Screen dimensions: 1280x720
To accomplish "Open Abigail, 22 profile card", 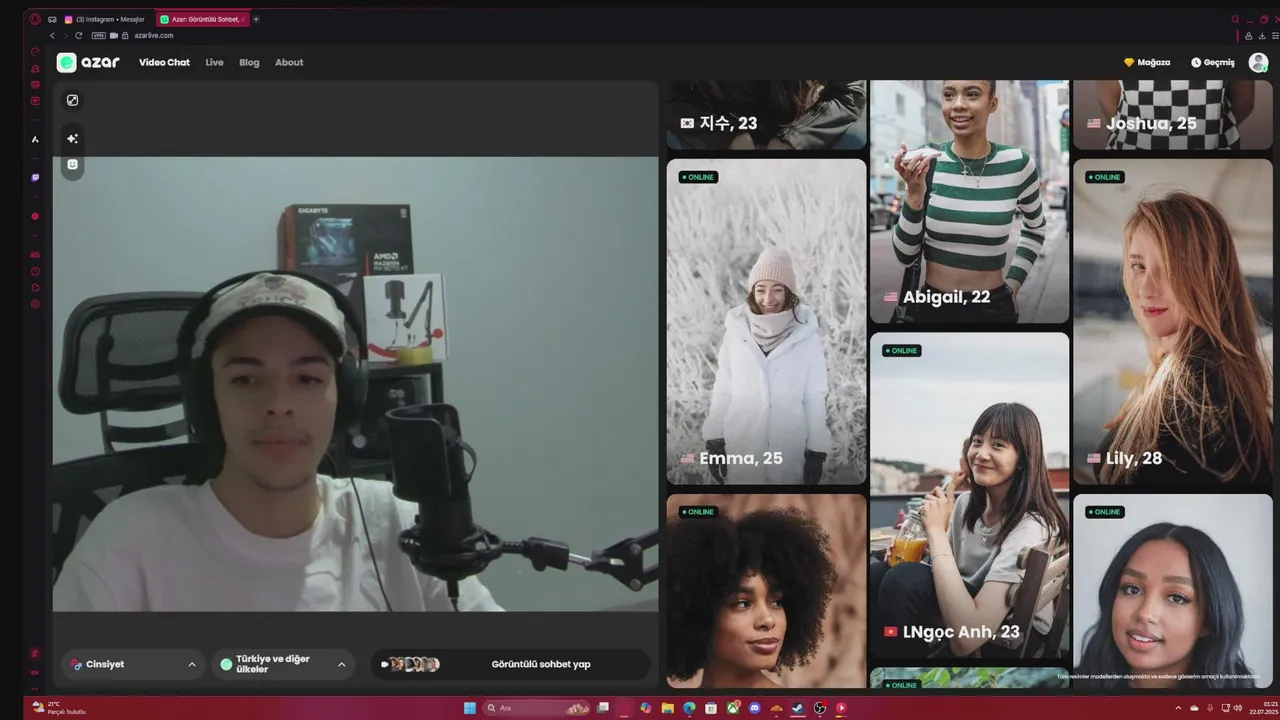I will [x=969, y=201].
